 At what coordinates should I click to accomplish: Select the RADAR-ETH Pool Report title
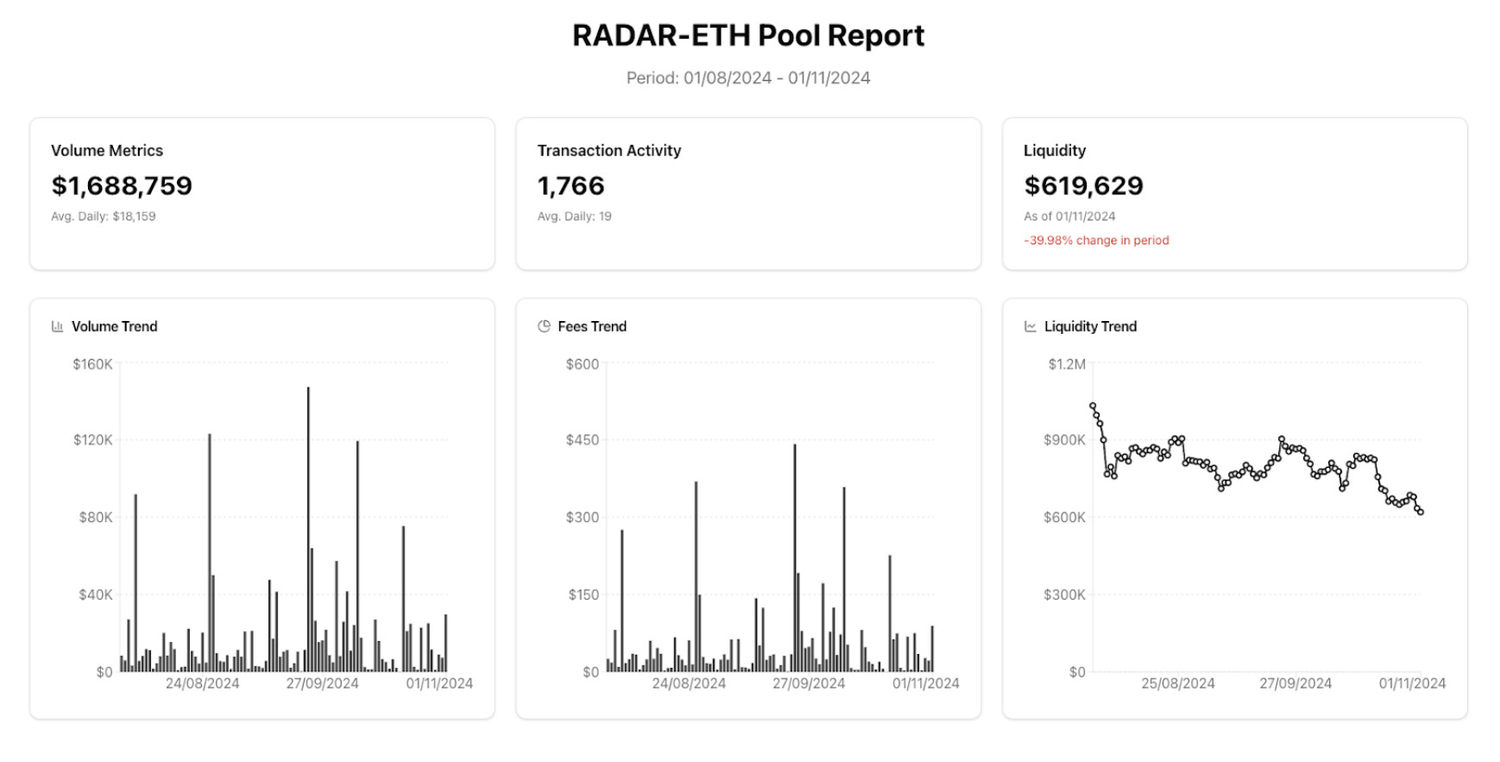(x=748, y=35)
